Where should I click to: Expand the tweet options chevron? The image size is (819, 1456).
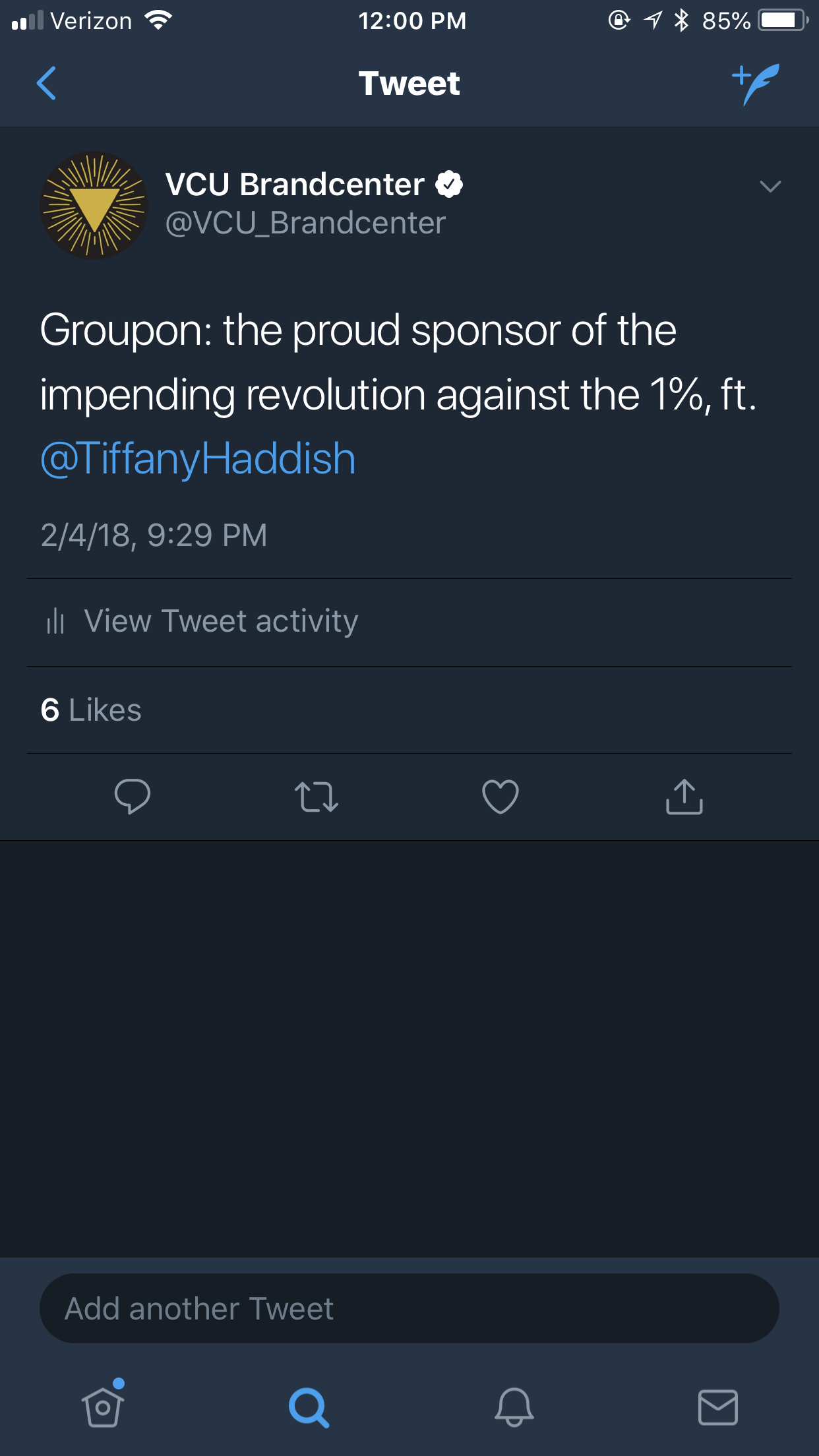pyautogui.click(x=770, y=187)
